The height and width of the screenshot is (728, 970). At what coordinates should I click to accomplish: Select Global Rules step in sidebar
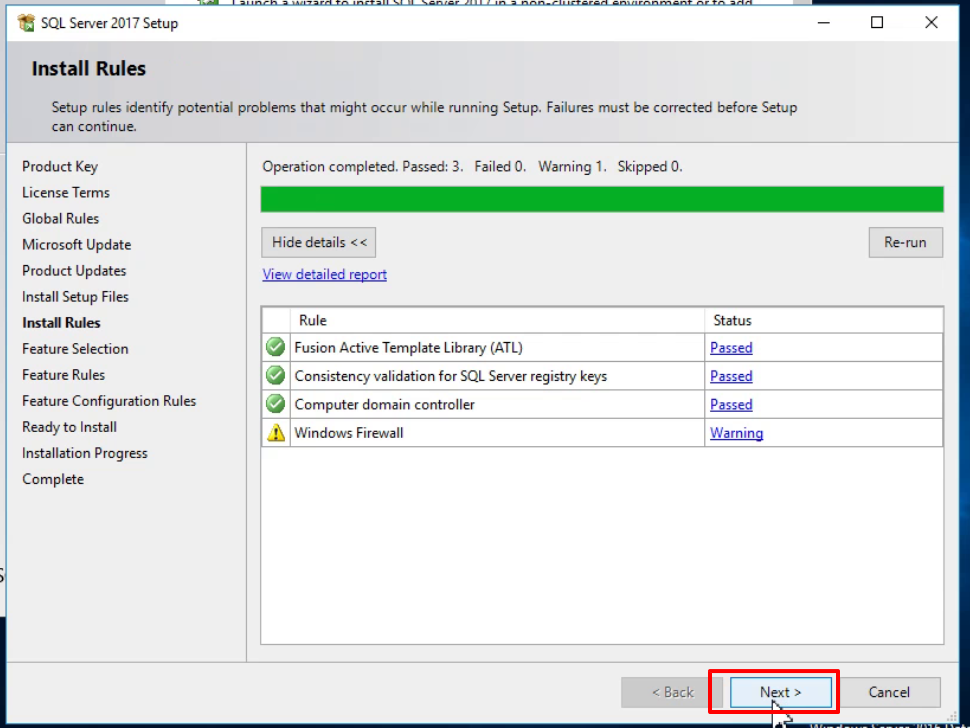(x=61, y=218)
